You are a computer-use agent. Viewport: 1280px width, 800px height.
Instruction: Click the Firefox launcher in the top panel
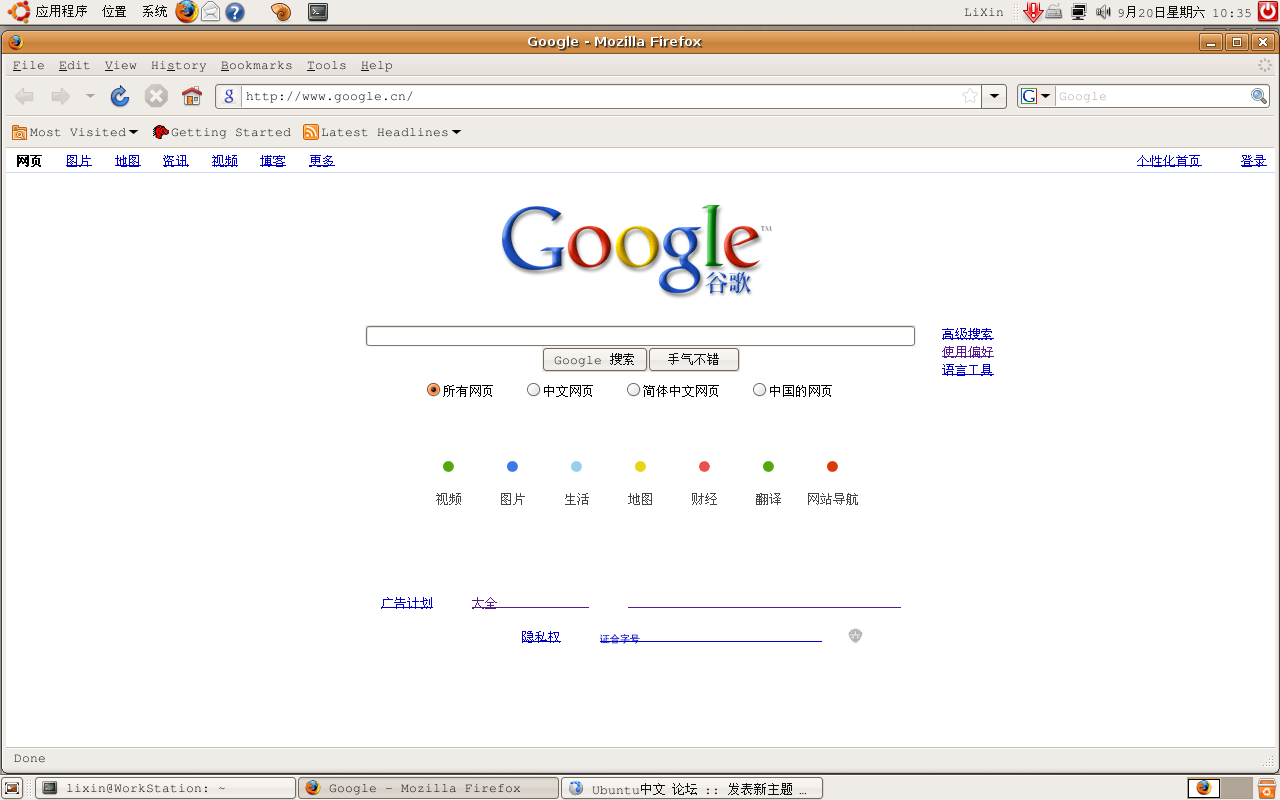tap(186, 12)
